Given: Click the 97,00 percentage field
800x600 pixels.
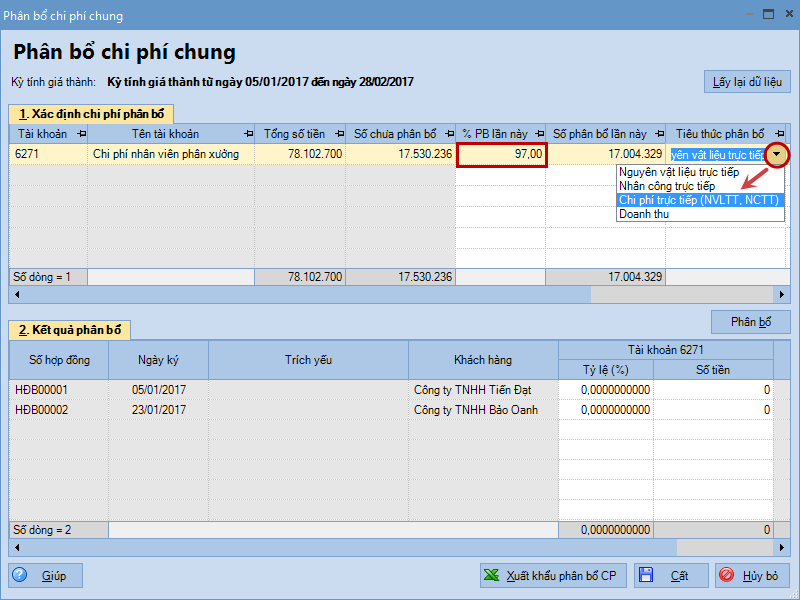Looking at the screenshot, I should (x=502, y=154).
